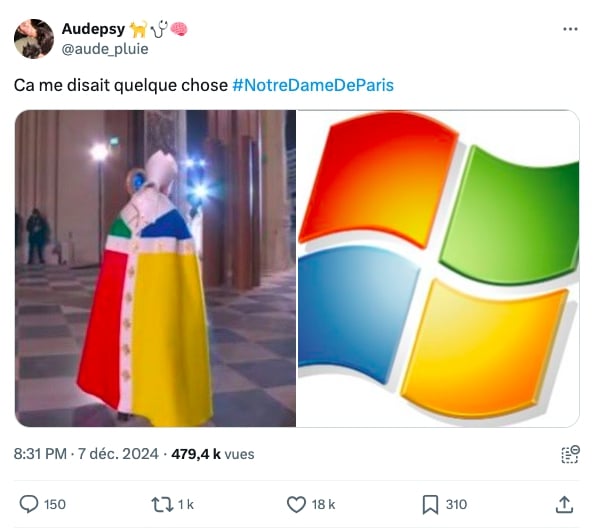Click the 8:31 PM timestamp
The image size is (594, 530).
(40, 454)
